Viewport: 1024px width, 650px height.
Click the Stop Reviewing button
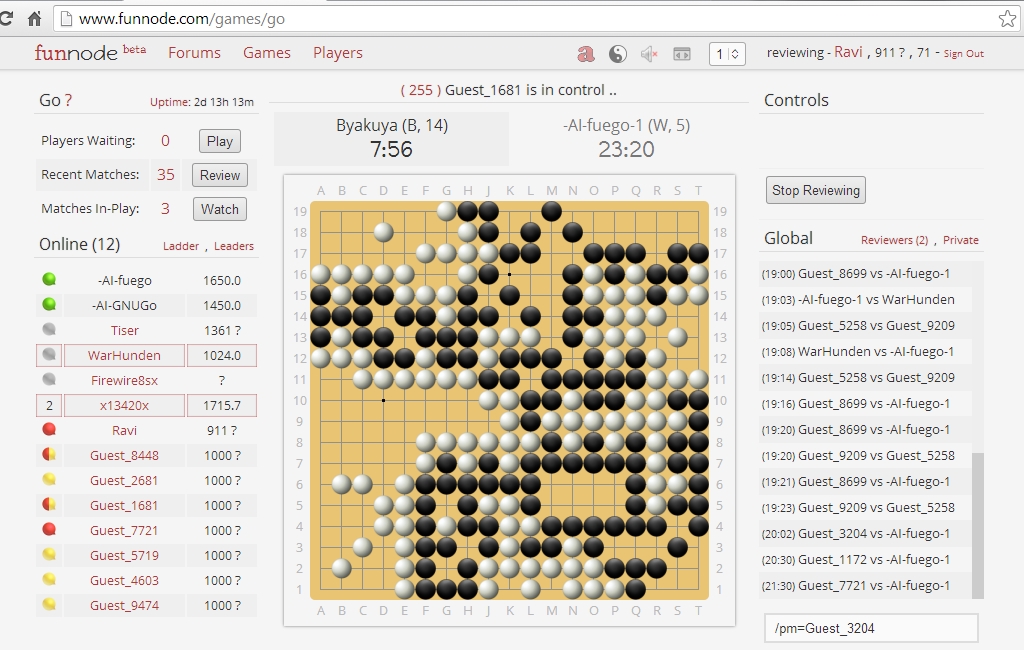pos(813,189)
